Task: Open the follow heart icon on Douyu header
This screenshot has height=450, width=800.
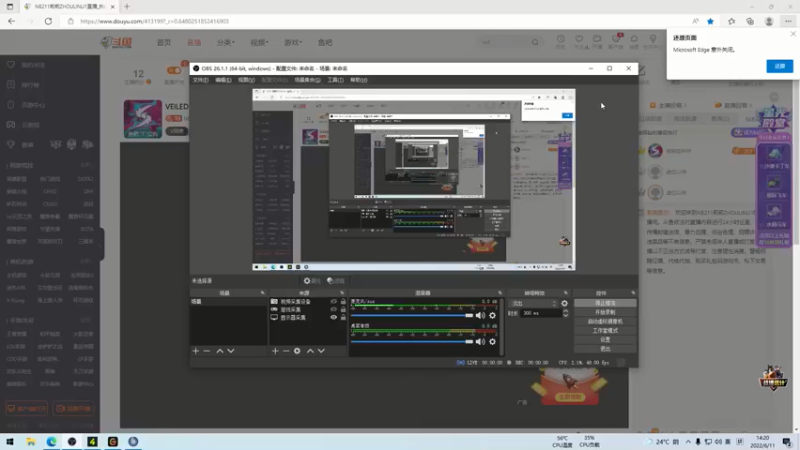Action: [579, 39]
